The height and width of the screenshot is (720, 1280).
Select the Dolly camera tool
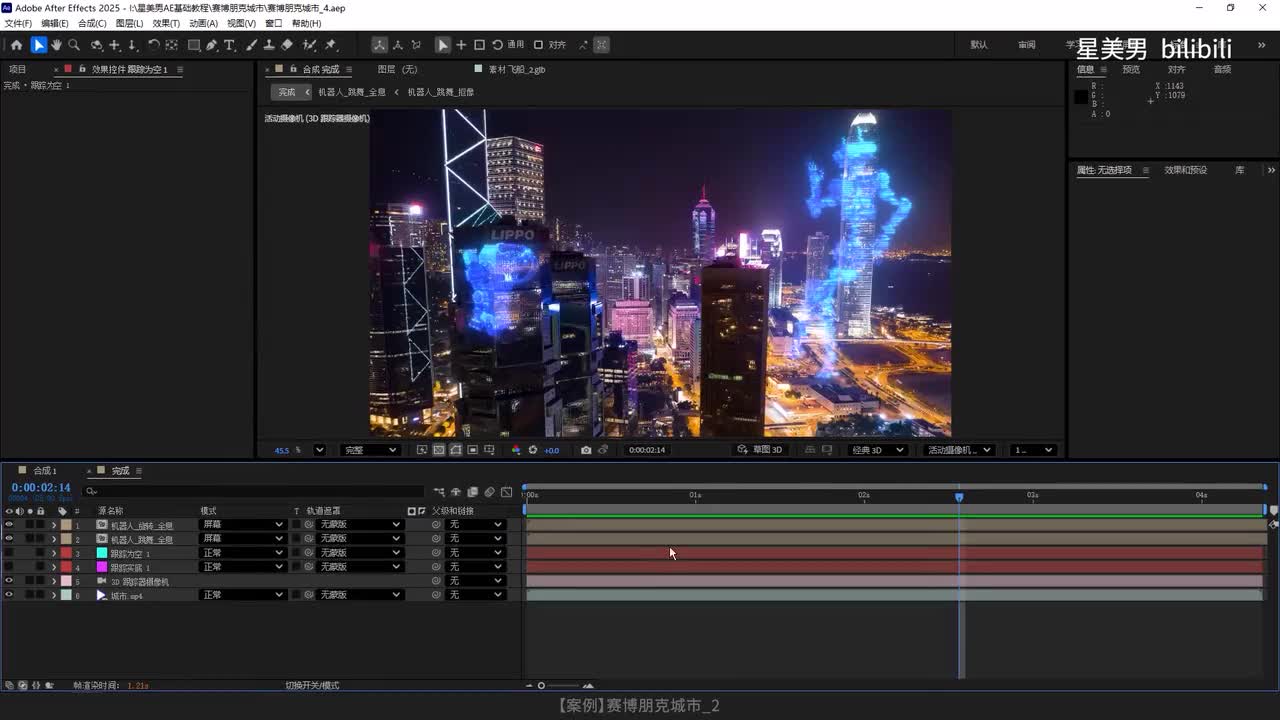click(x=132, y=45)
